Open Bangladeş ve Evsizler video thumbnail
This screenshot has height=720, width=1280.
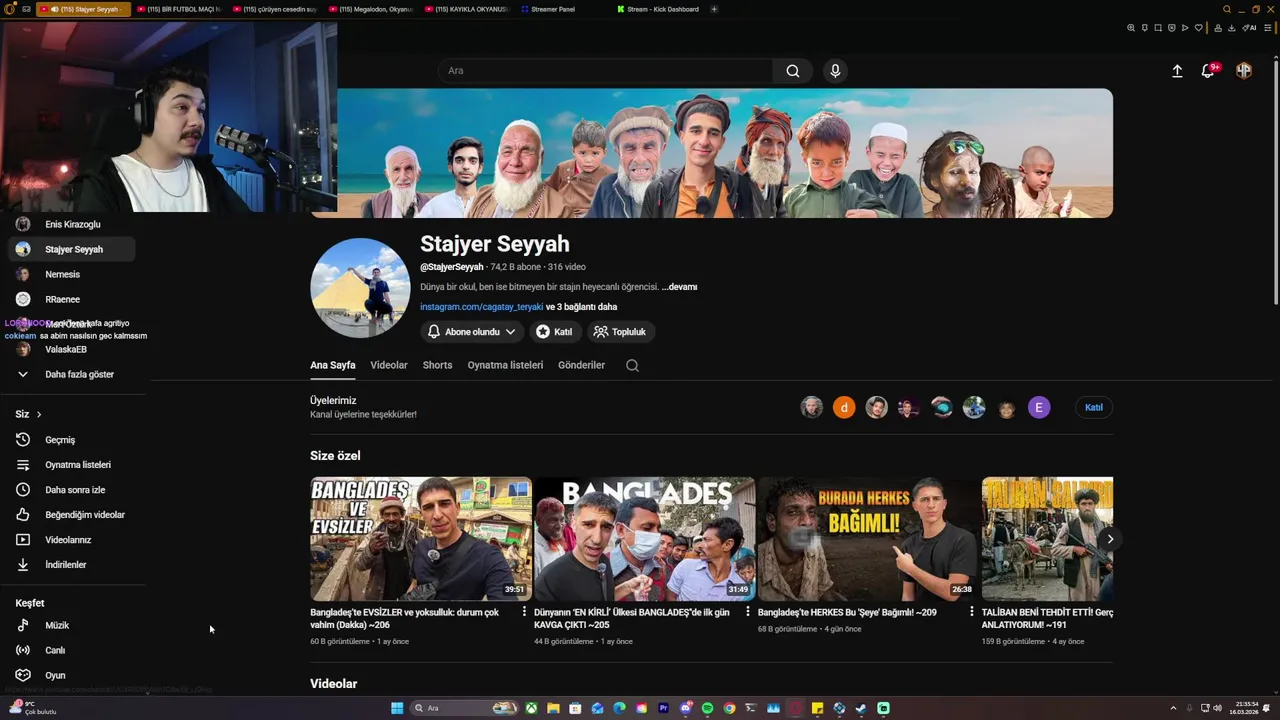[421, 539]
